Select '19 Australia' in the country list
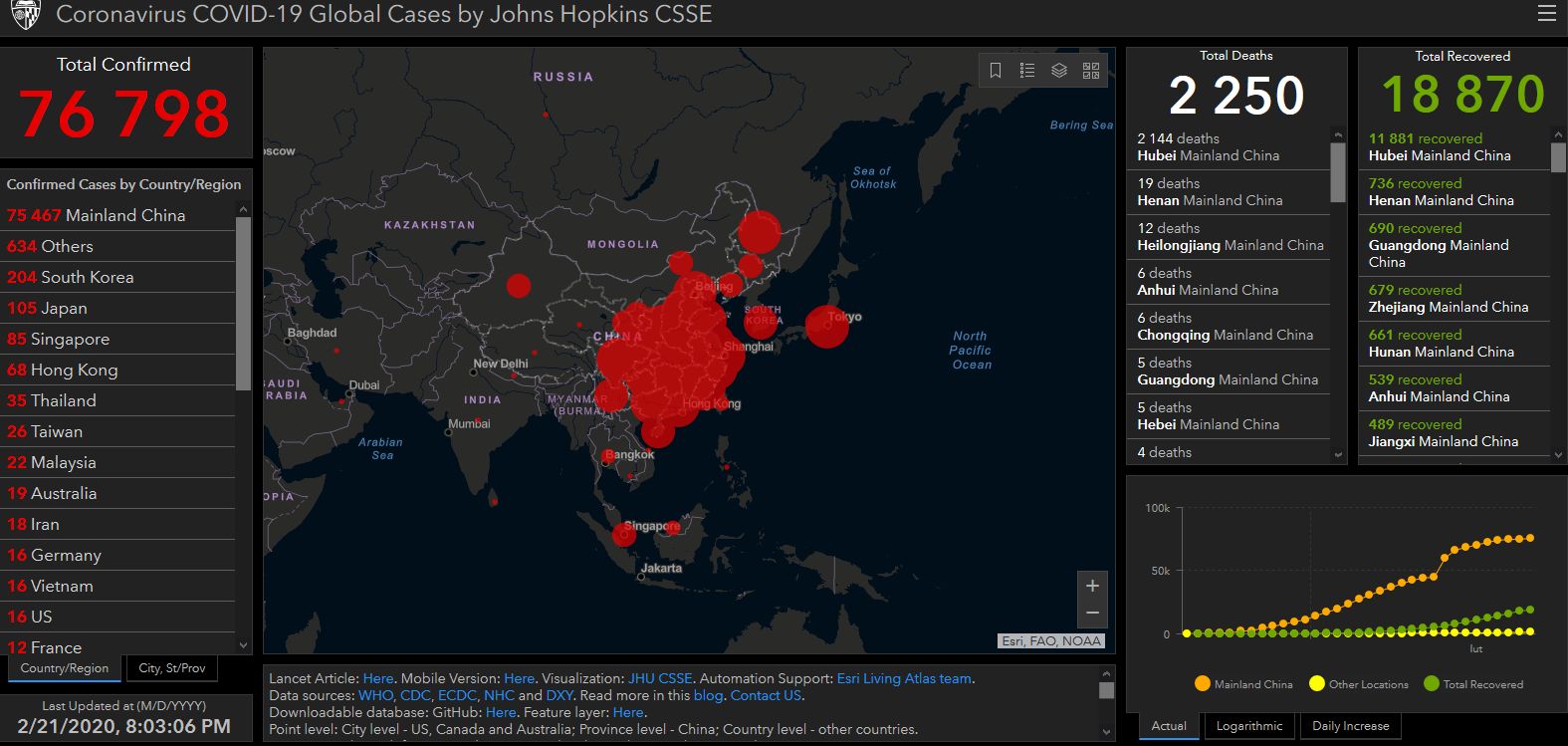1568x746 pixels. click(x=119, y=493)
